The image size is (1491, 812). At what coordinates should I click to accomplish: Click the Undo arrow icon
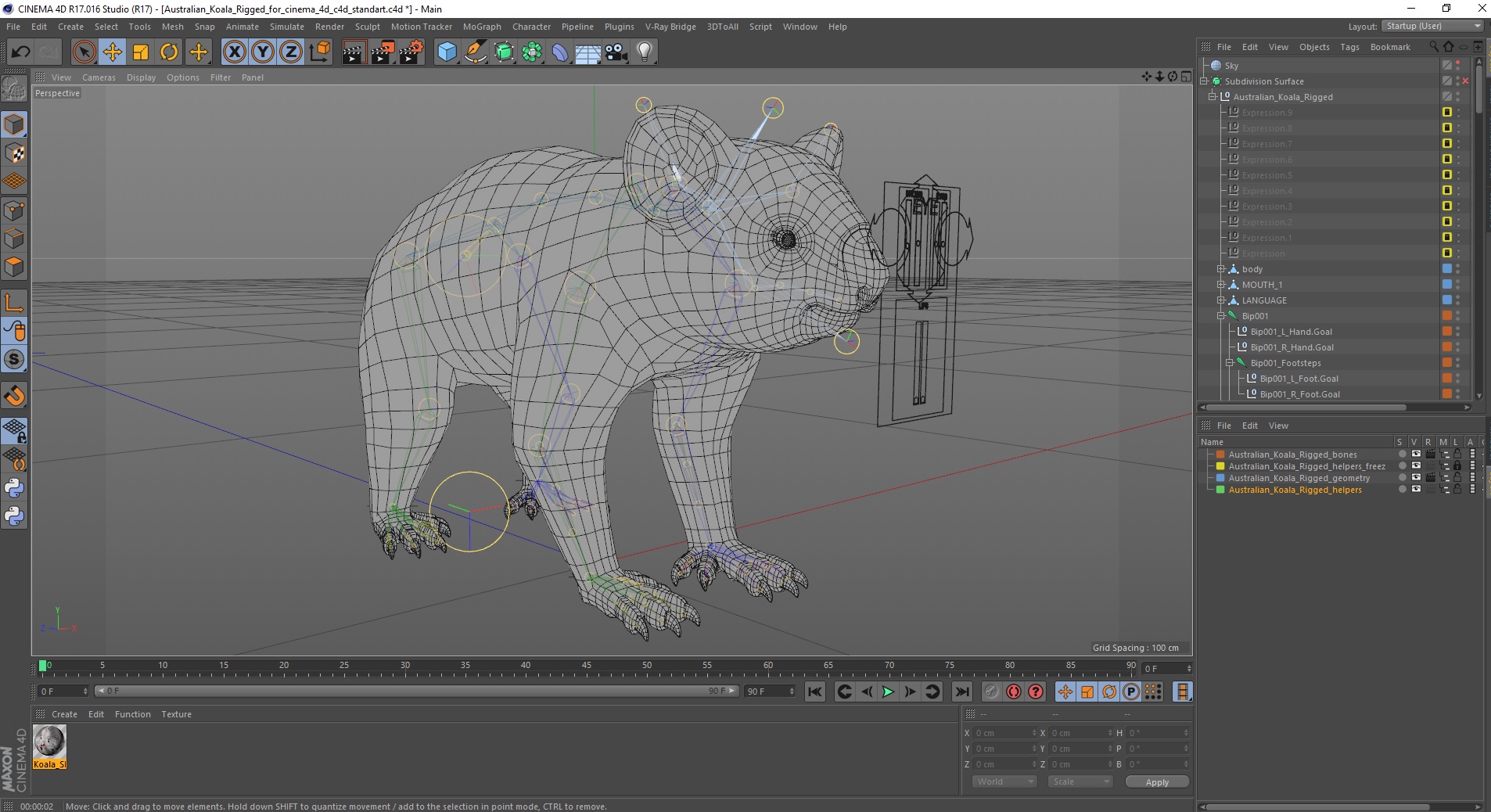click(x=20, y=52)
